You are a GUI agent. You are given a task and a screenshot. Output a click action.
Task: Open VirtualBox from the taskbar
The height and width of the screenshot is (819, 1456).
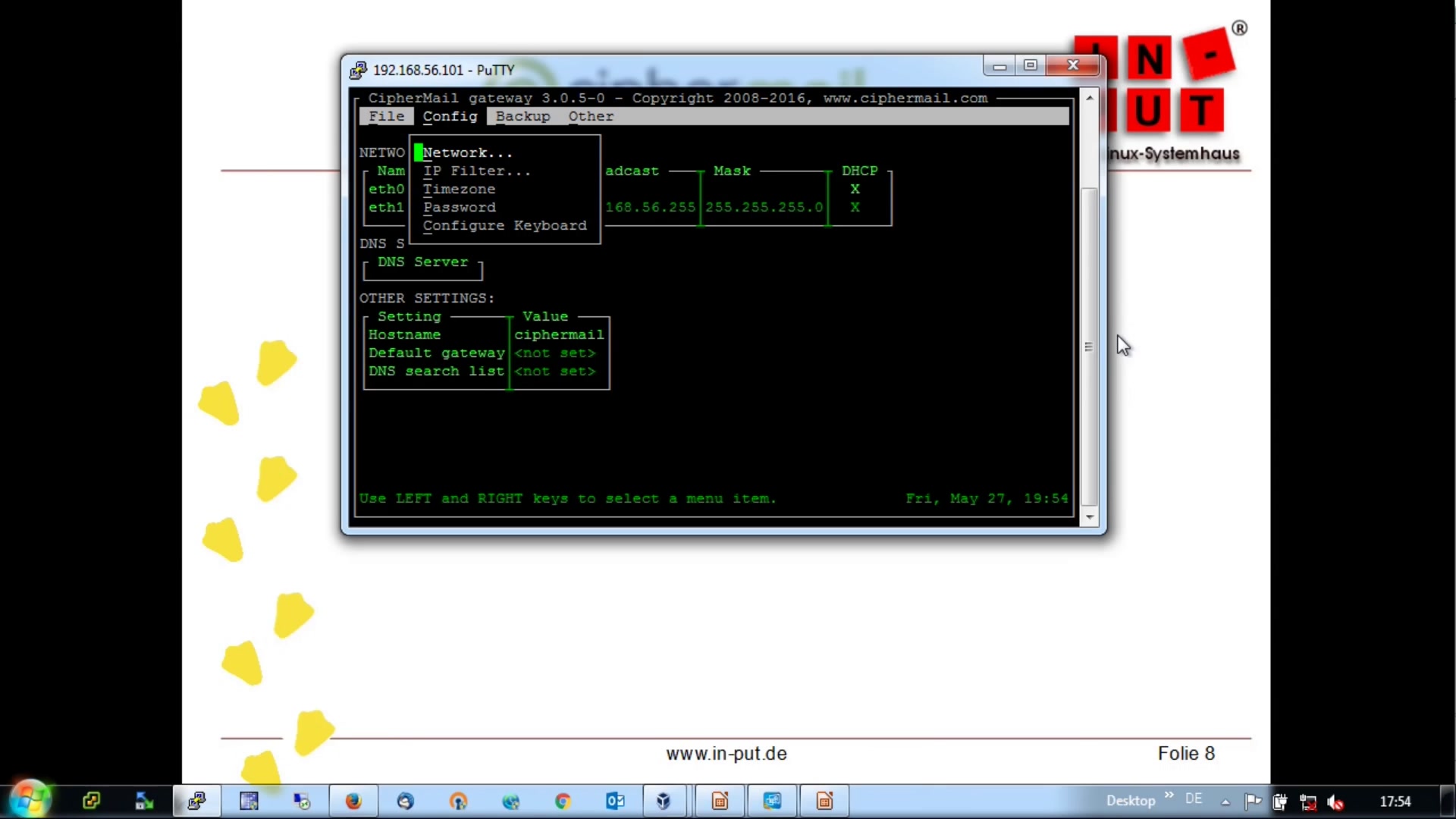664,801
